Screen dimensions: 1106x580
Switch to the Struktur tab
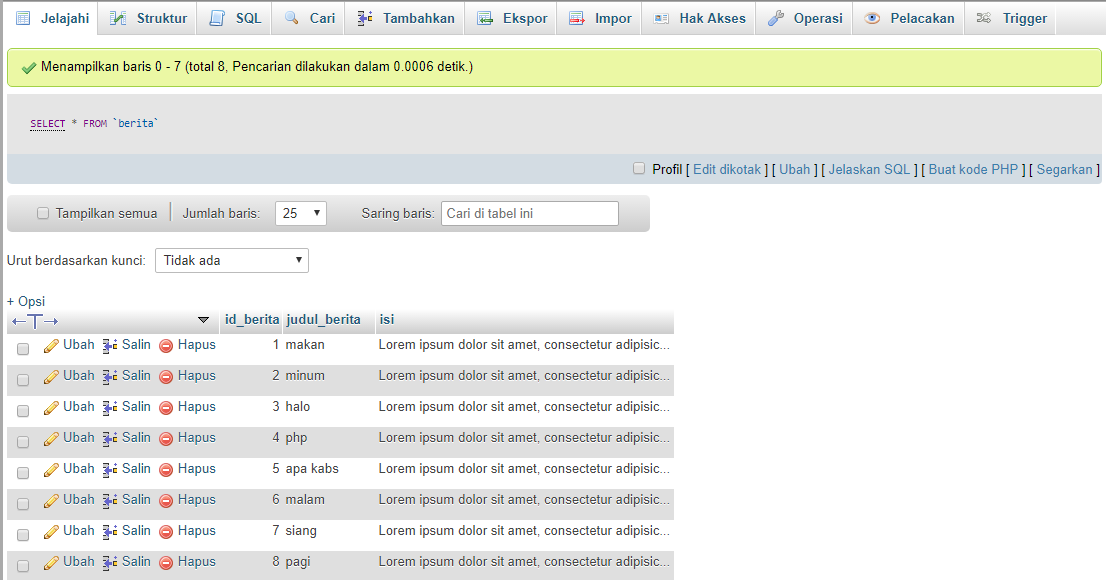(146, 17)
